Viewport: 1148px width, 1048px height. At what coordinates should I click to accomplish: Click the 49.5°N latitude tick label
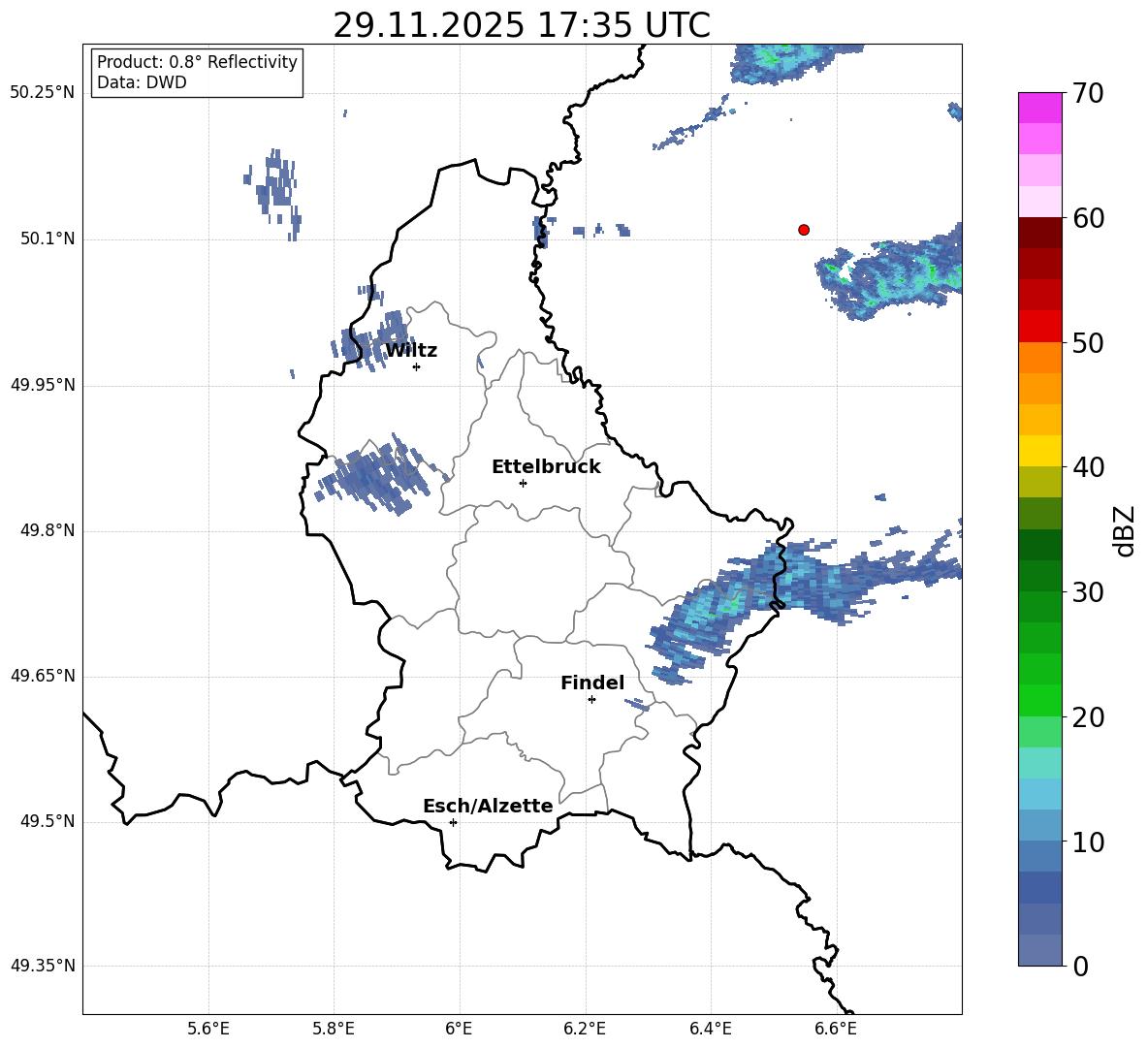(x=48, y=821)
